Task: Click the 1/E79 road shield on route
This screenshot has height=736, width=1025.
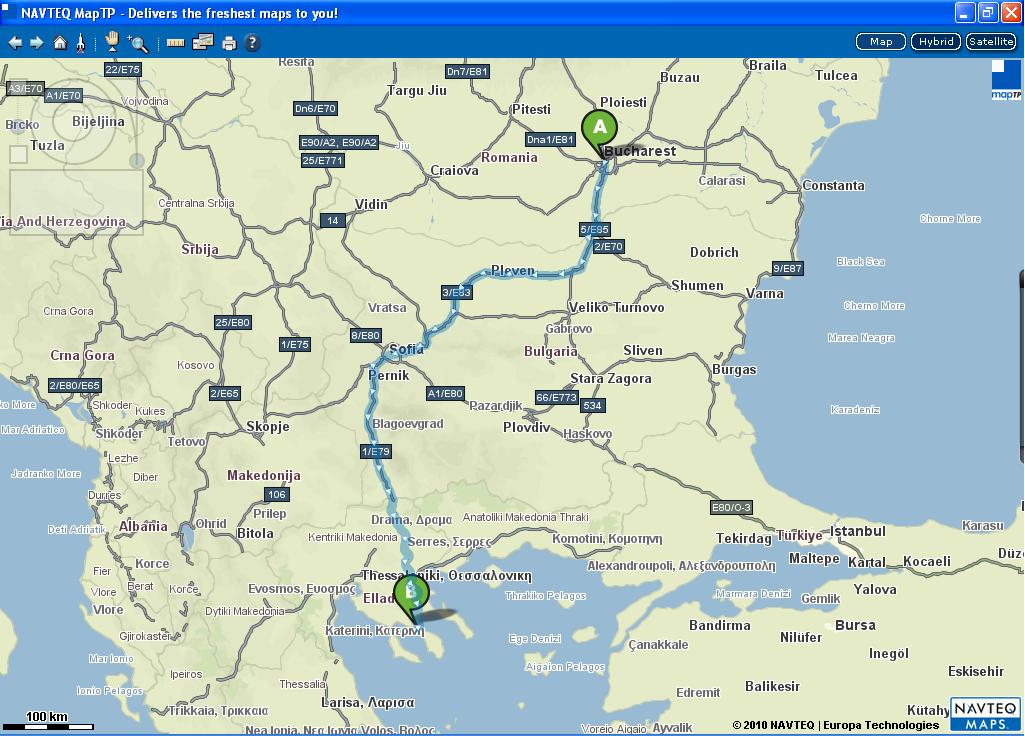Action: [376, 451]
